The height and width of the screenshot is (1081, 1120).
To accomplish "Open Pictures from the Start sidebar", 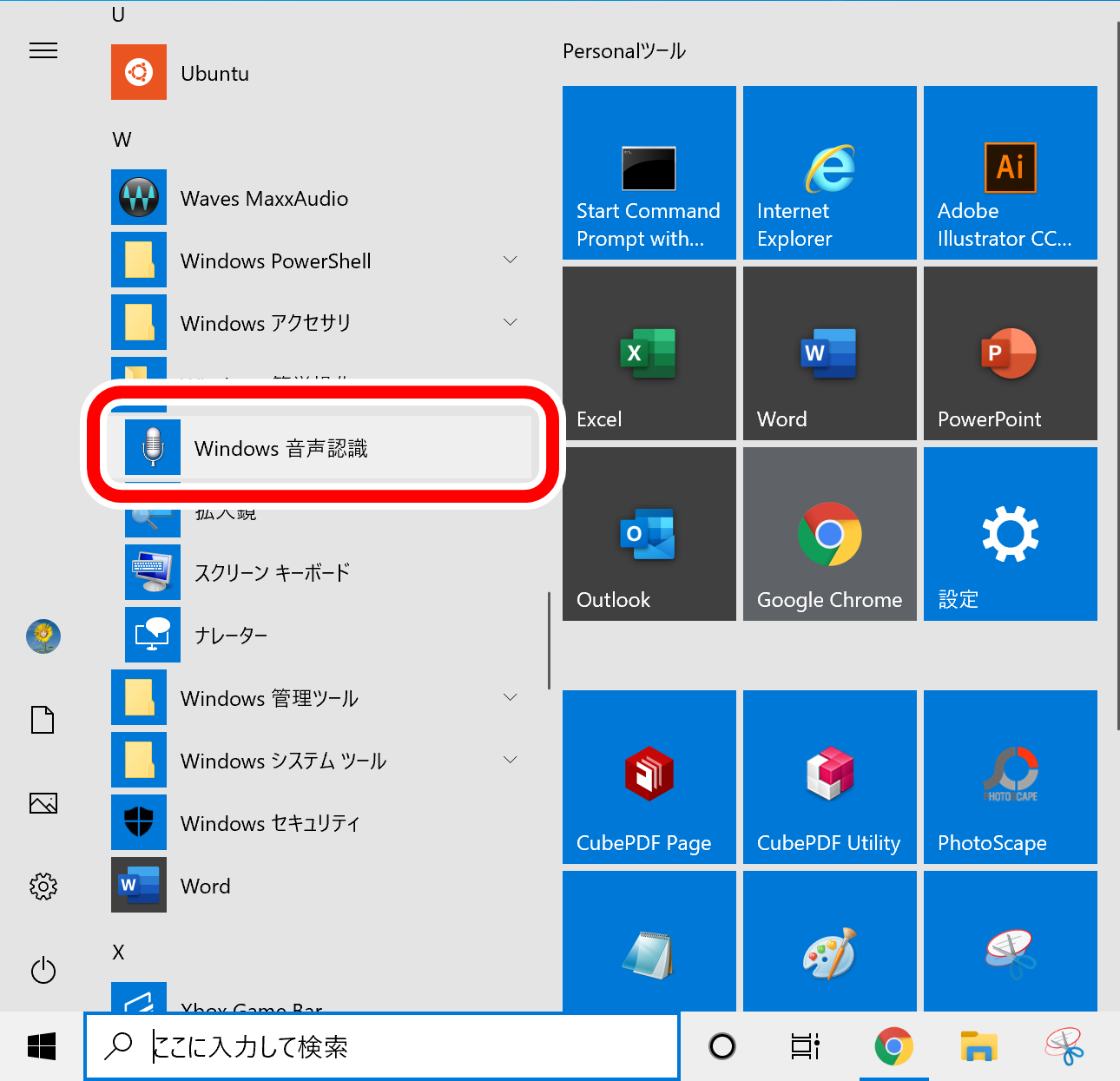I will tap(43, 803).
